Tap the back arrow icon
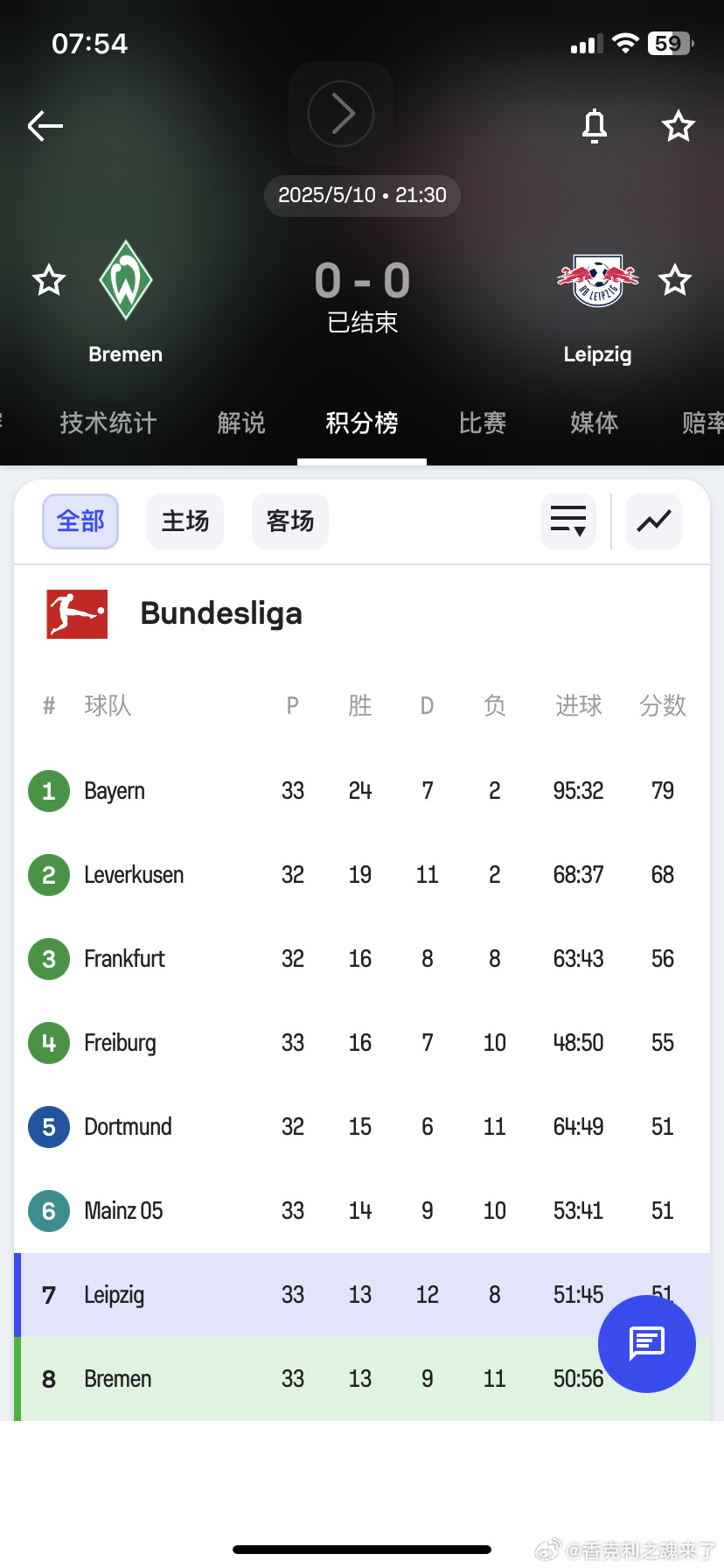 pos(45,126)
